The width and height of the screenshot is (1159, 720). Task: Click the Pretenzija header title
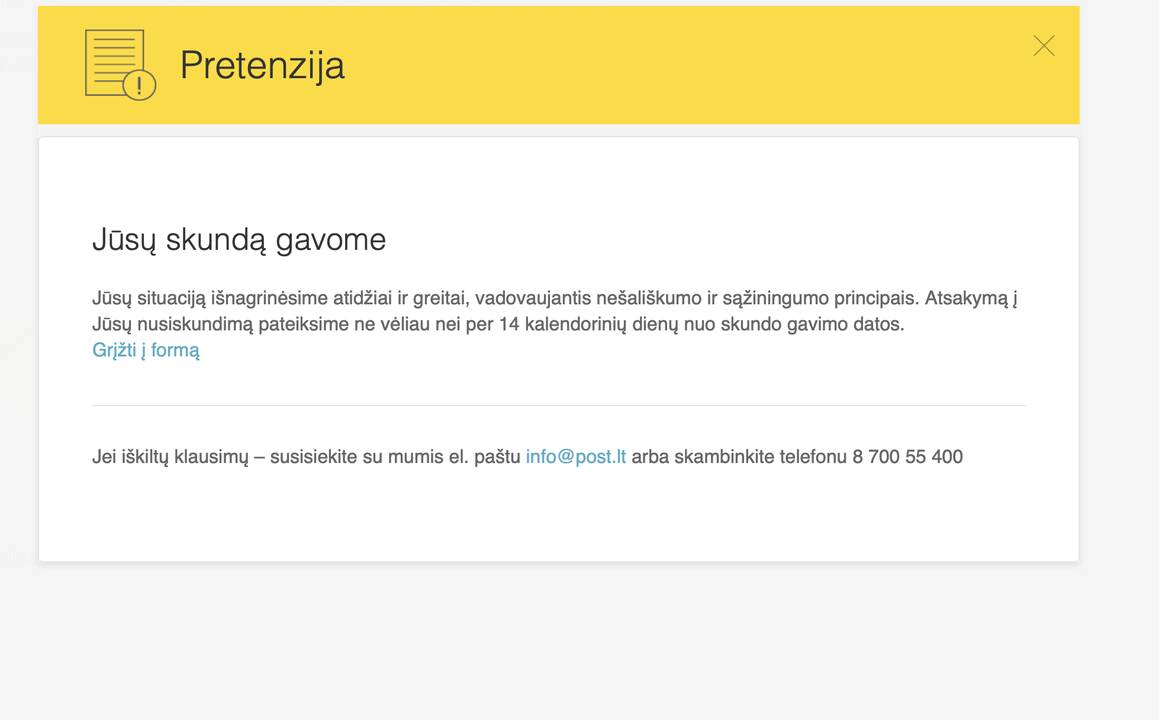(262, 65)
